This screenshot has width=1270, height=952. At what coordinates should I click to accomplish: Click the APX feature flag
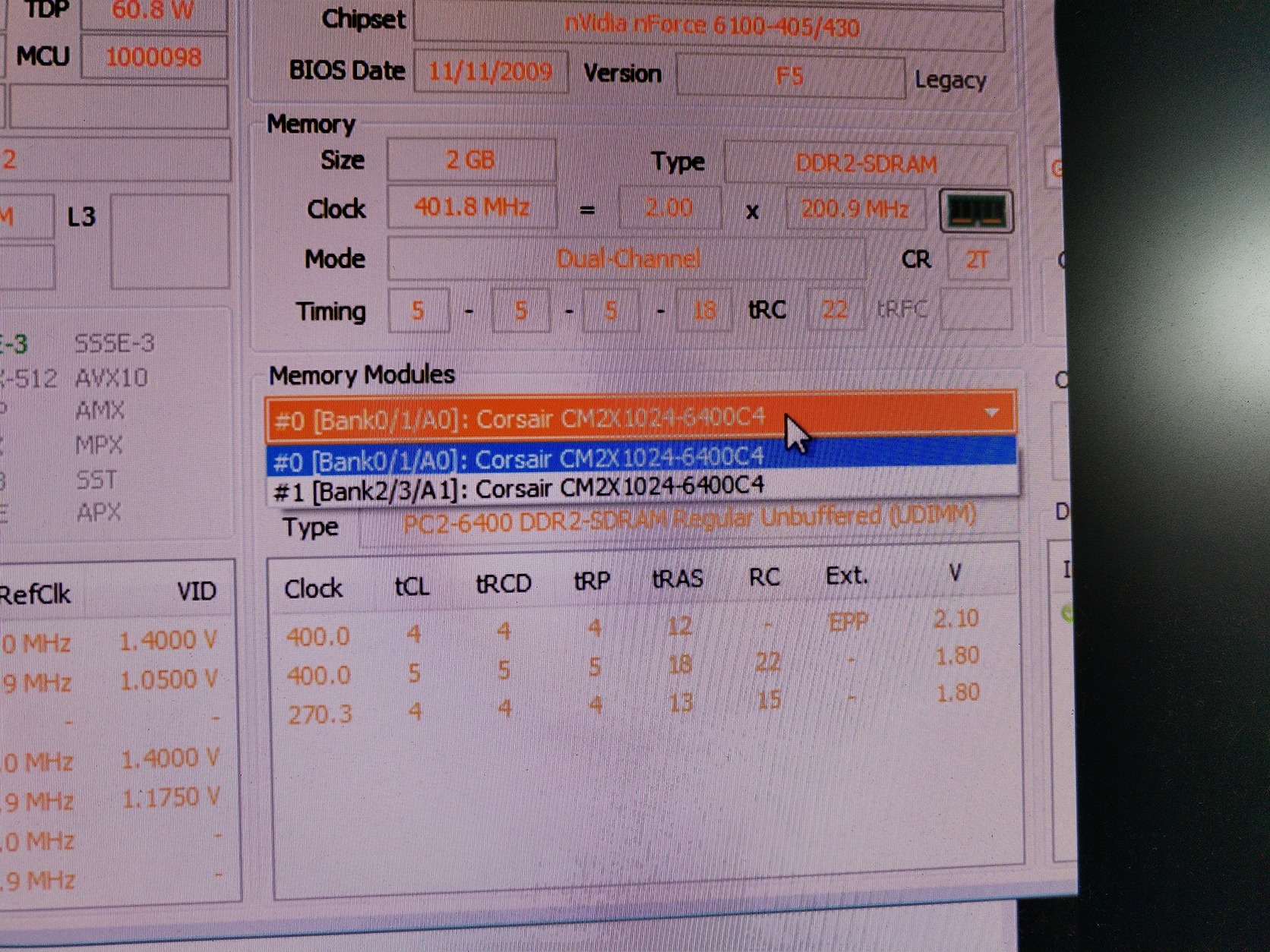[99, 512]
